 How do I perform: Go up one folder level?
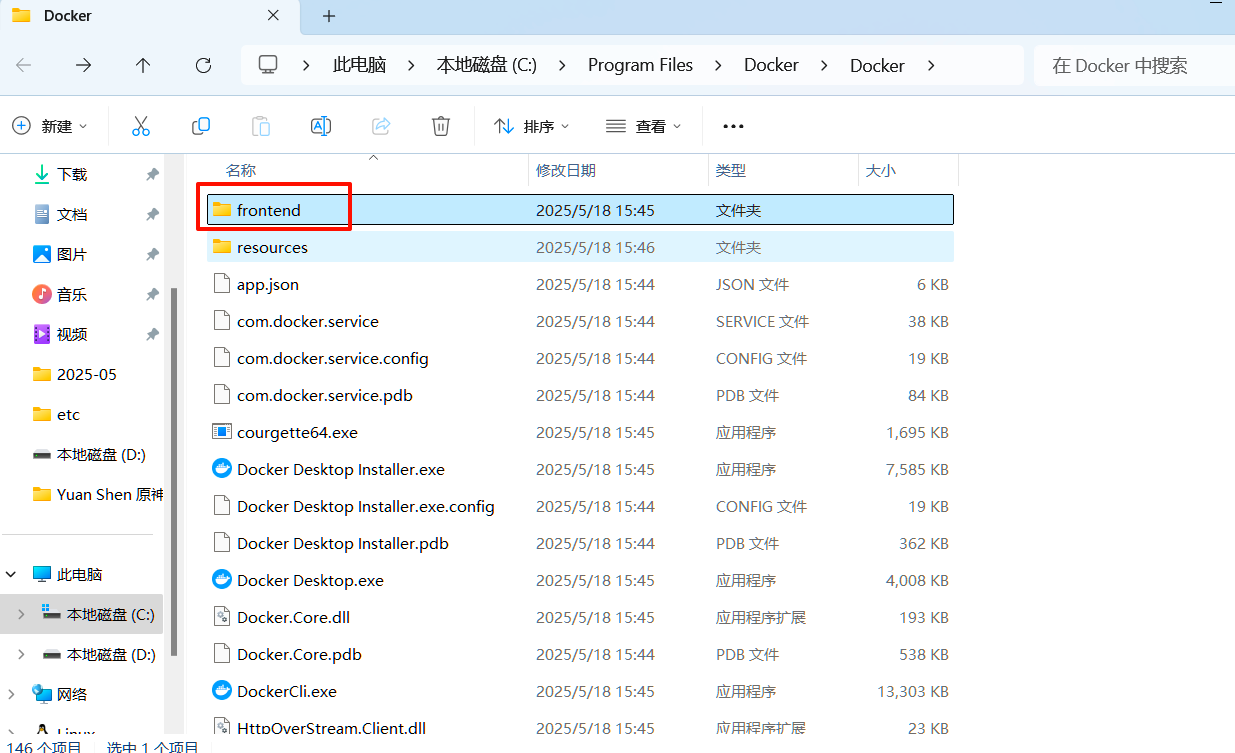point(143,65)
